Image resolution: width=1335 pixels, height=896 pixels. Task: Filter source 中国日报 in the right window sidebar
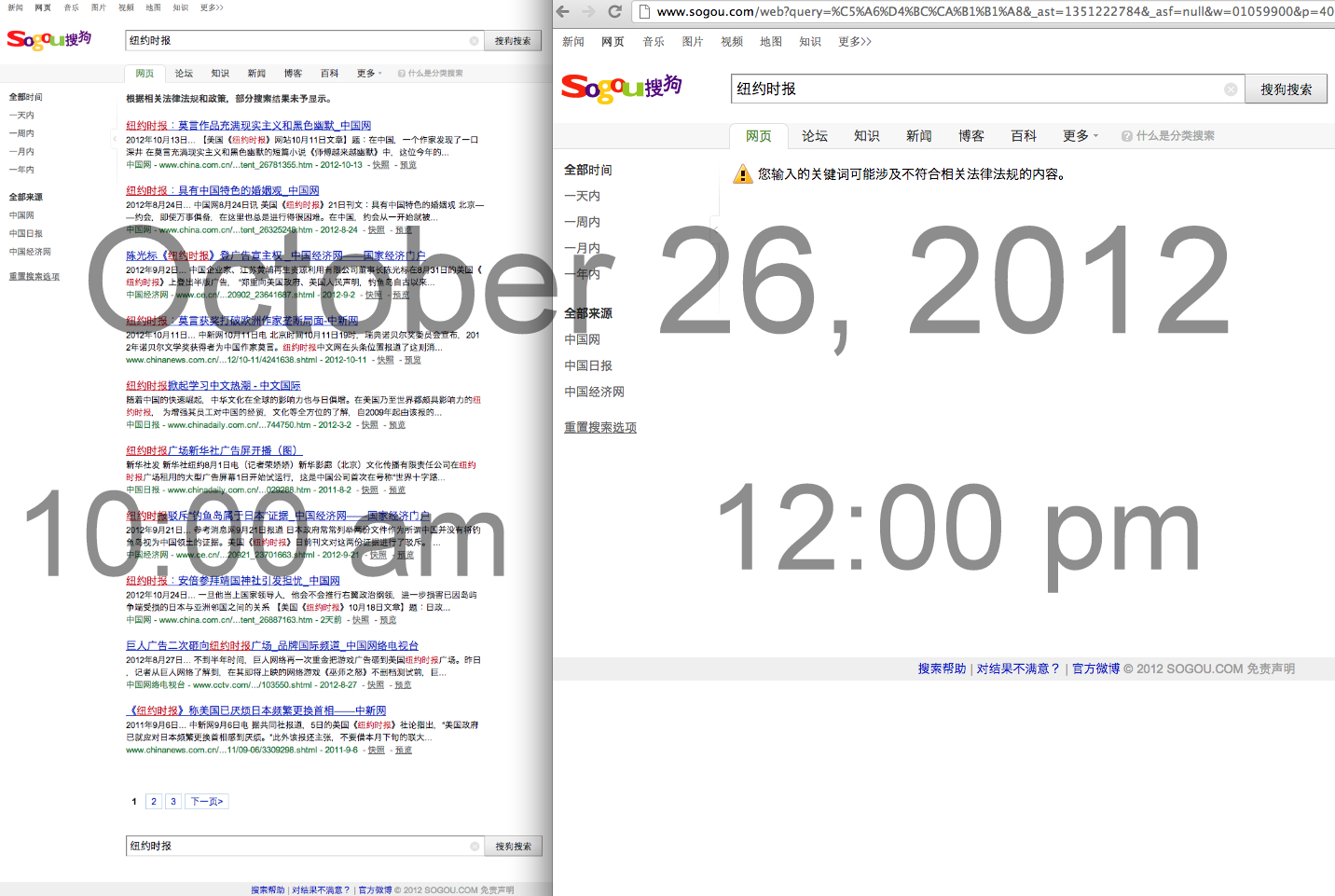pyautogui.click(x=588, y=366)
